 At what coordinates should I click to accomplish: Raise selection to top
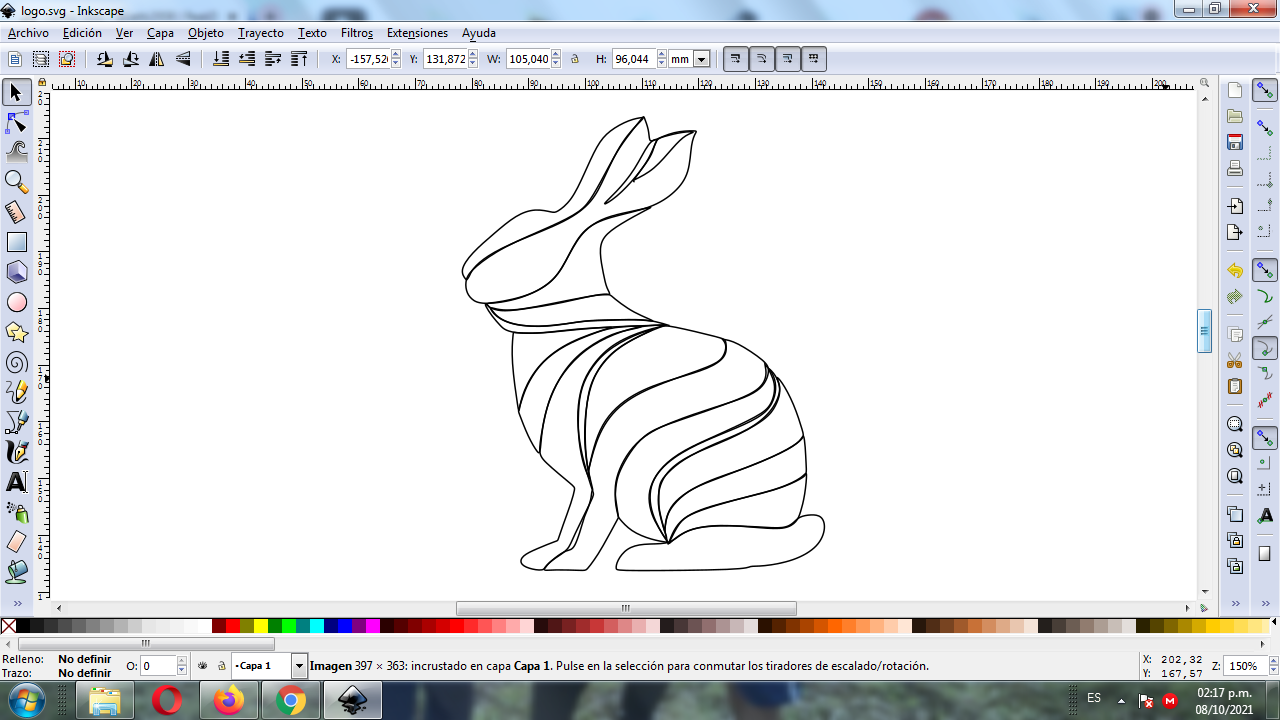[x=299, y=59]
